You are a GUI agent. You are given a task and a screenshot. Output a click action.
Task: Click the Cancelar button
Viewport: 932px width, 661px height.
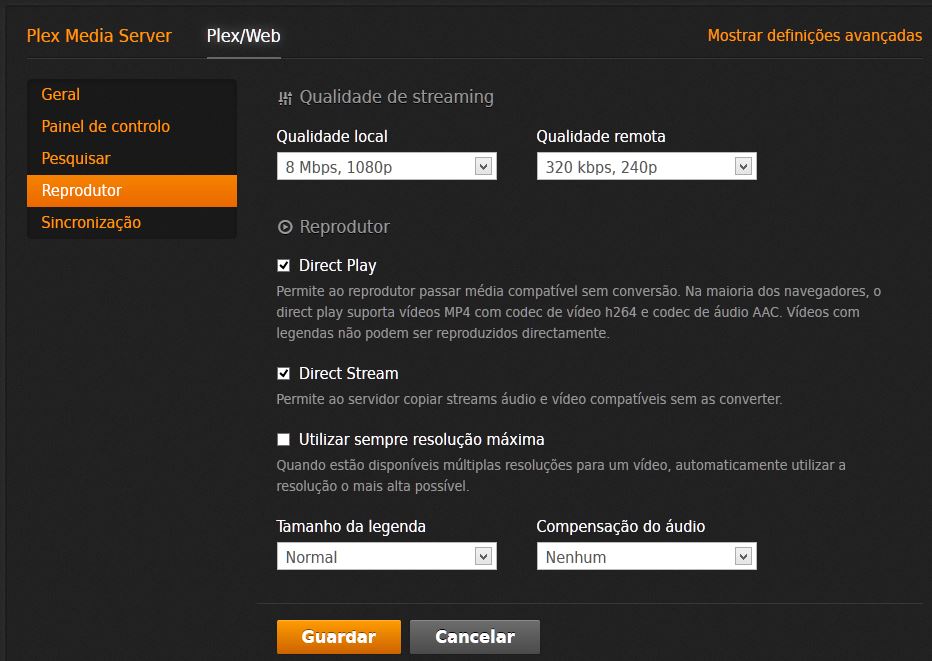pos(475,637)
